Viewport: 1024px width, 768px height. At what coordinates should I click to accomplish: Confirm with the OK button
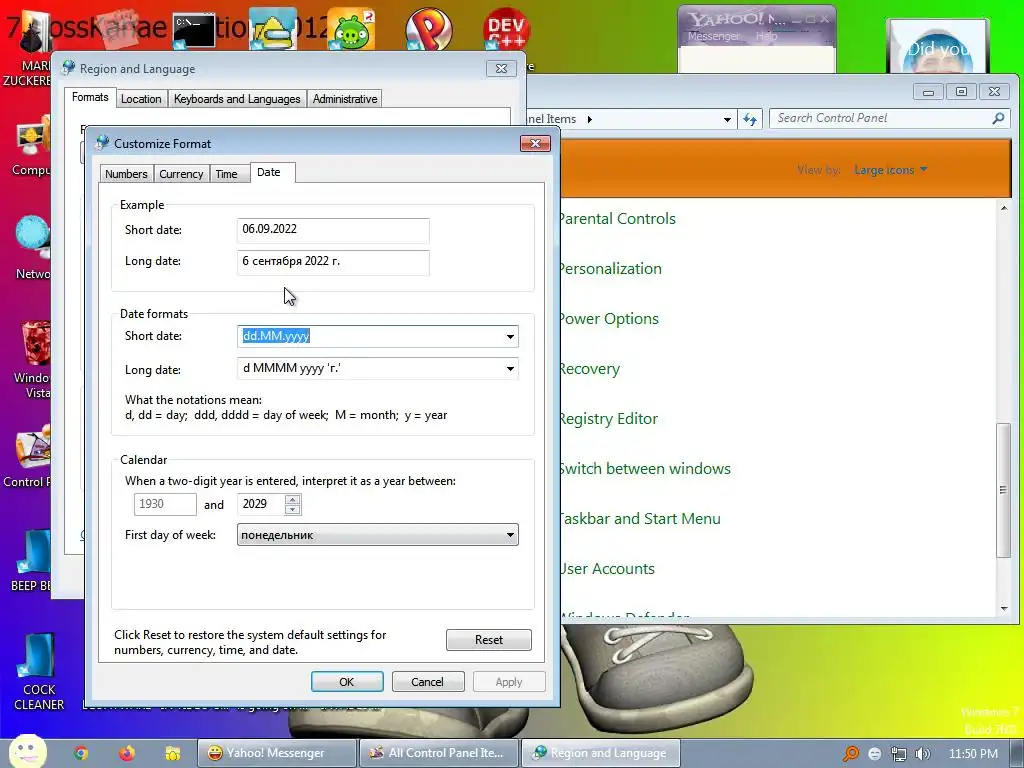[x=347, y=682]
